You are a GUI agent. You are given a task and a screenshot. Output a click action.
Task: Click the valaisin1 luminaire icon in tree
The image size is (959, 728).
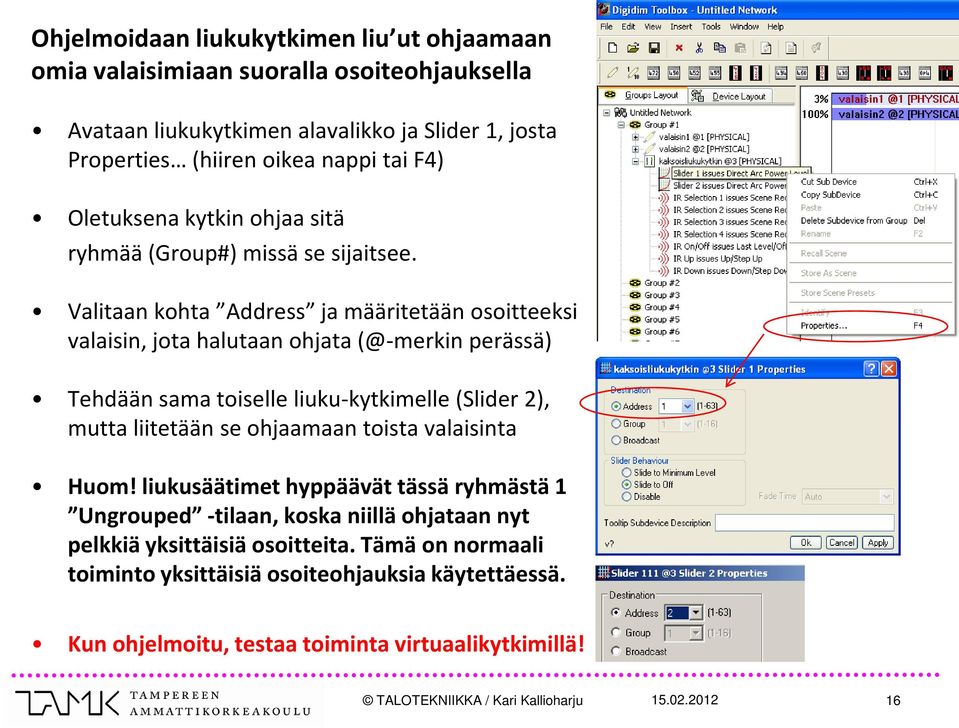[x=650, y=137]
